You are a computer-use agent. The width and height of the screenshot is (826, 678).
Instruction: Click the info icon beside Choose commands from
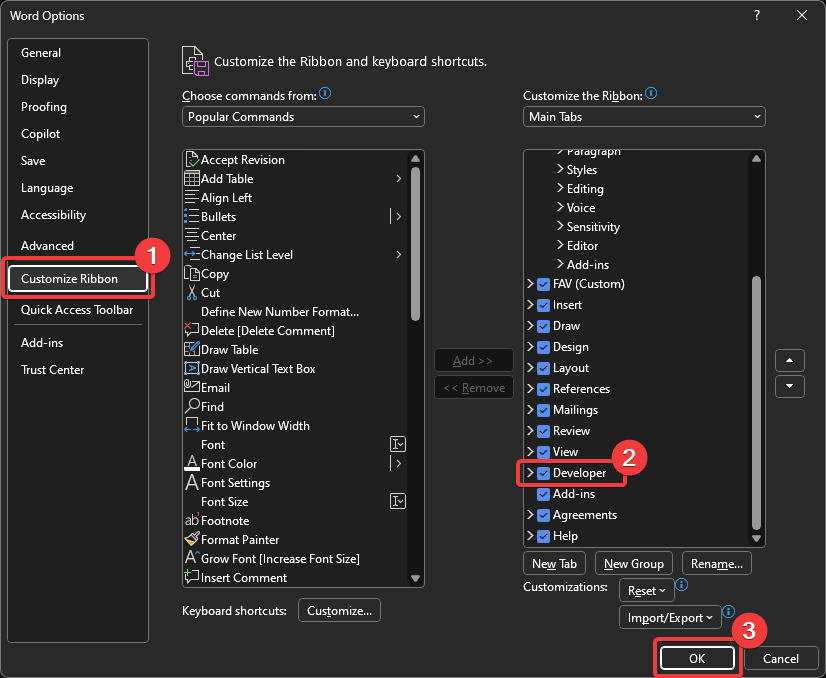point(326,94)
